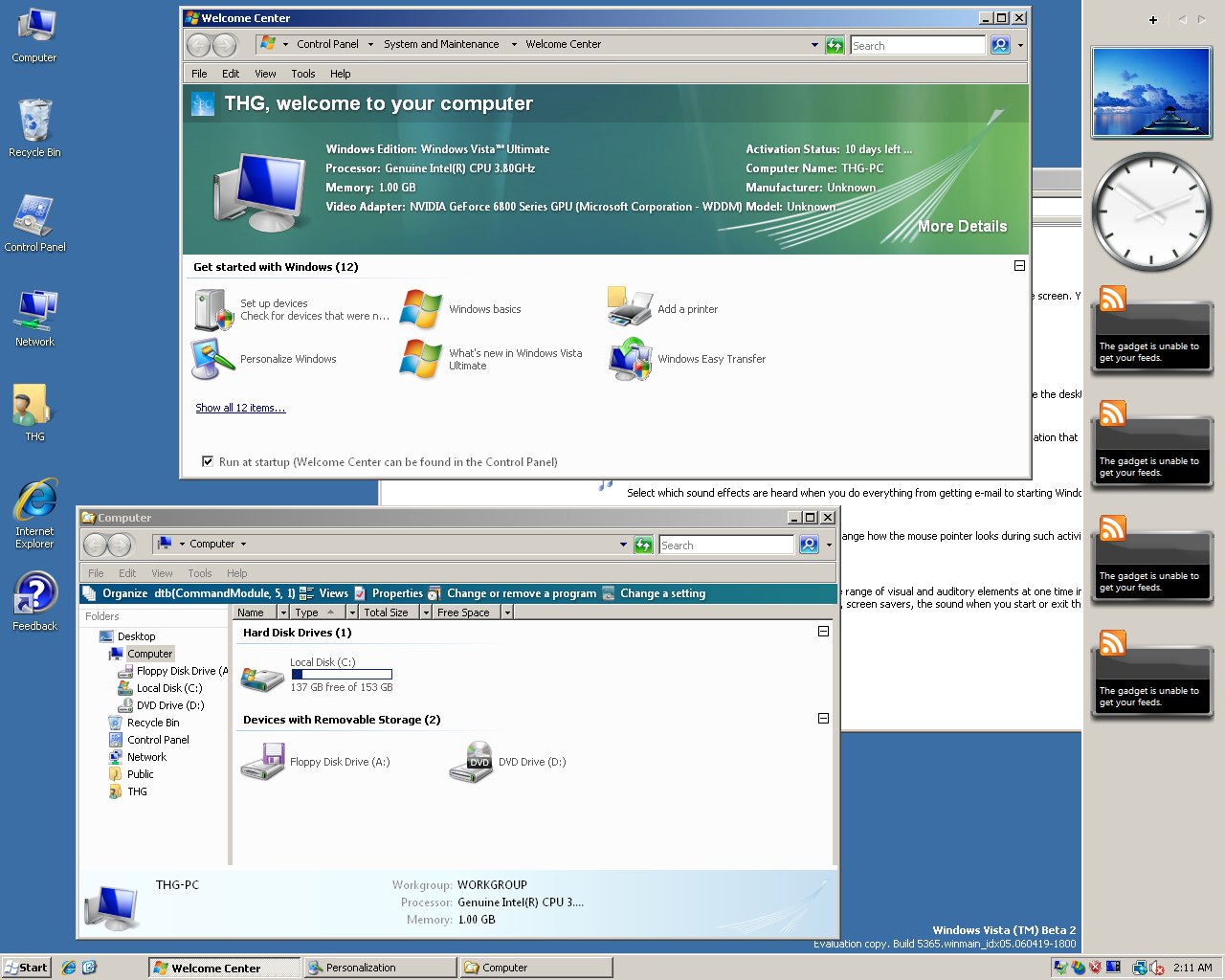Open the View menu in Welcome Center
Viewport: 1225px width, 980px height.
point(265,74)
